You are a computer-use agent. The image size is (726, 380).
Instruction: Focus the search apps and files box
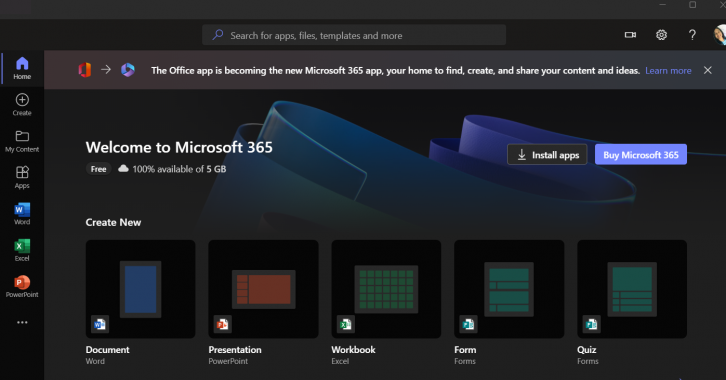[354, 35]
